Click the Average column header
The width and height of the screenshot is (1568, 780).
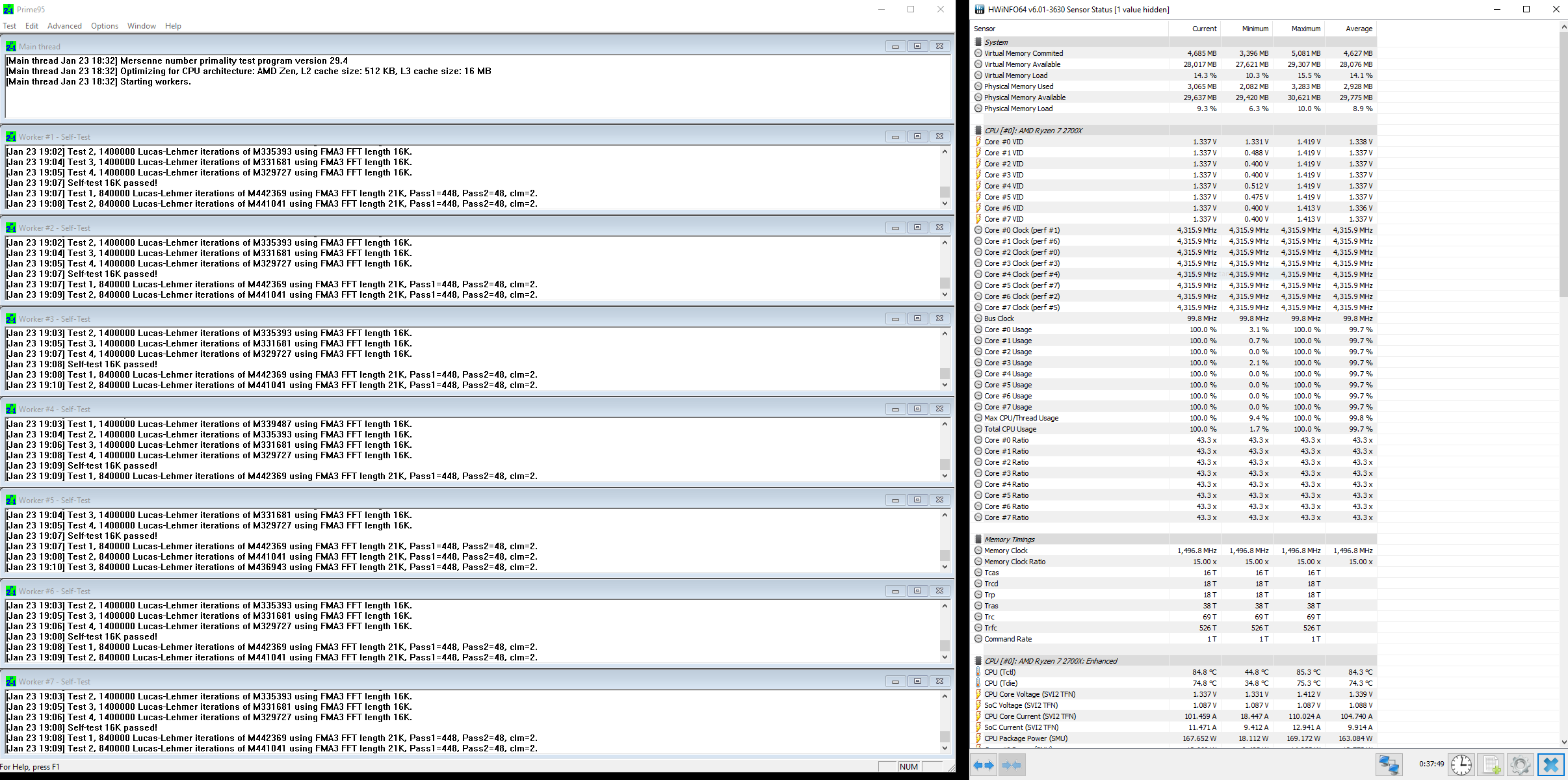(1359, 29)
